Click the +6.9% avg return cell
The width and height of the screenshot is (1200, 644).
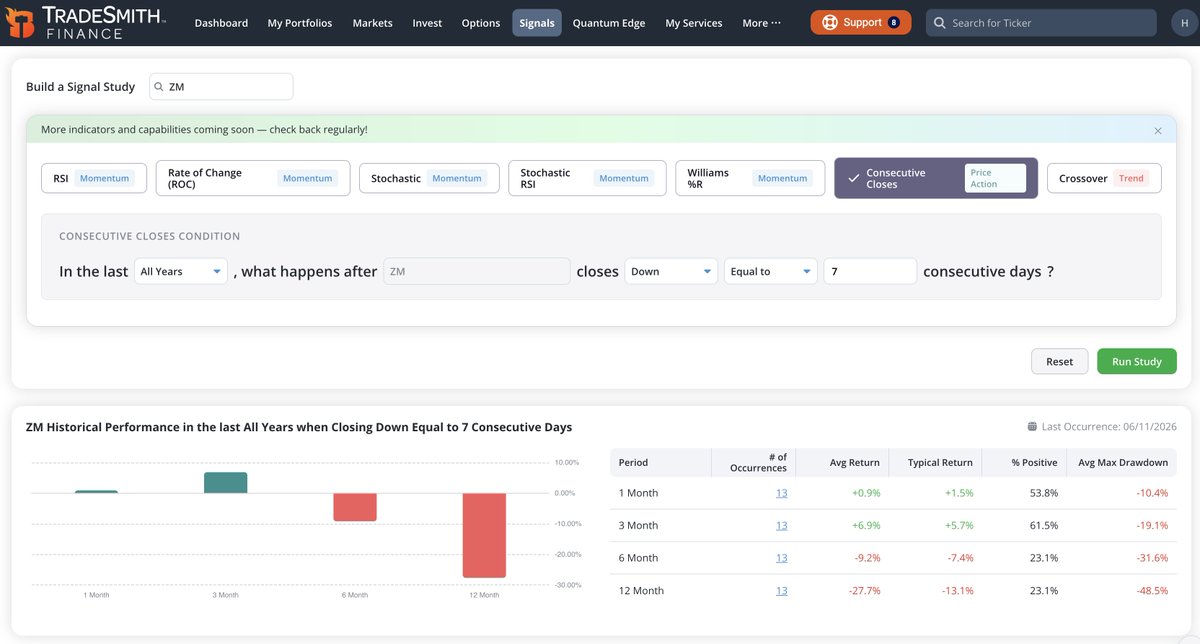865,525
